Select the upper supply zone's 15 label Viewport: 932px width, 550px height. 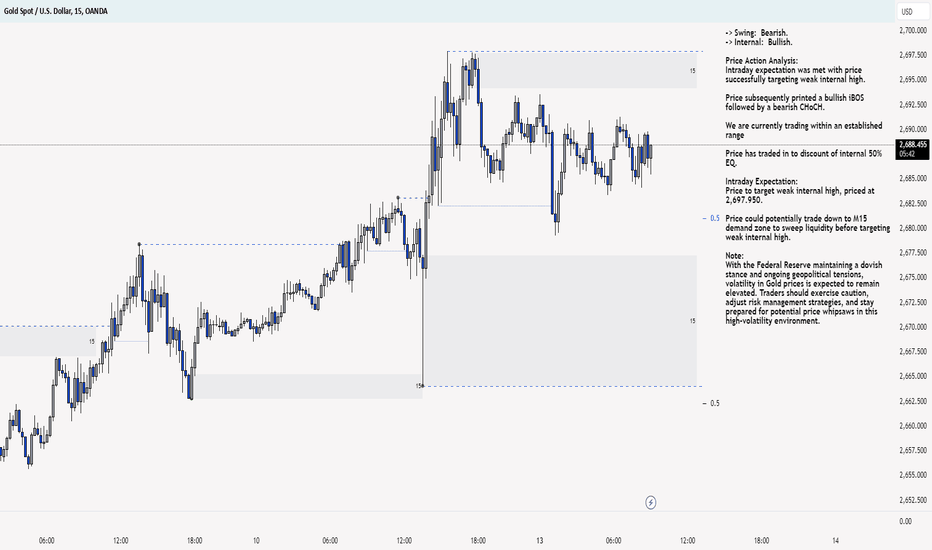coord(692,71)
